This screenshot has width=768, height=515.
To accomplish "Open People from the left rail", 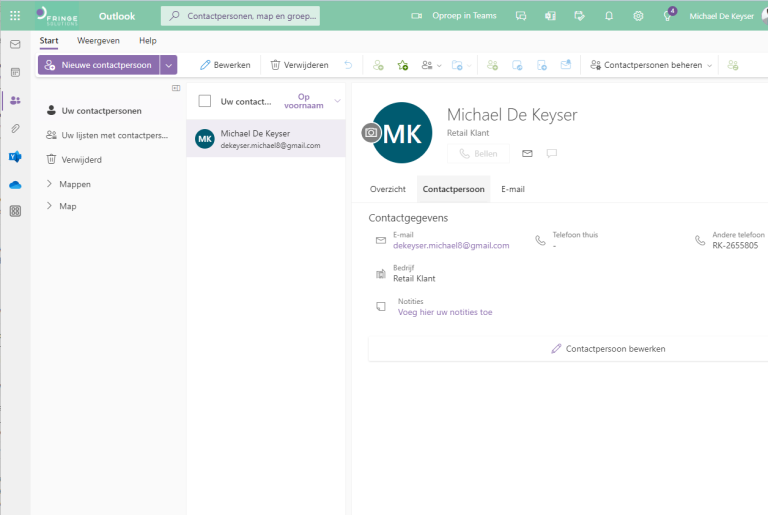I will [x=15, y=100].
